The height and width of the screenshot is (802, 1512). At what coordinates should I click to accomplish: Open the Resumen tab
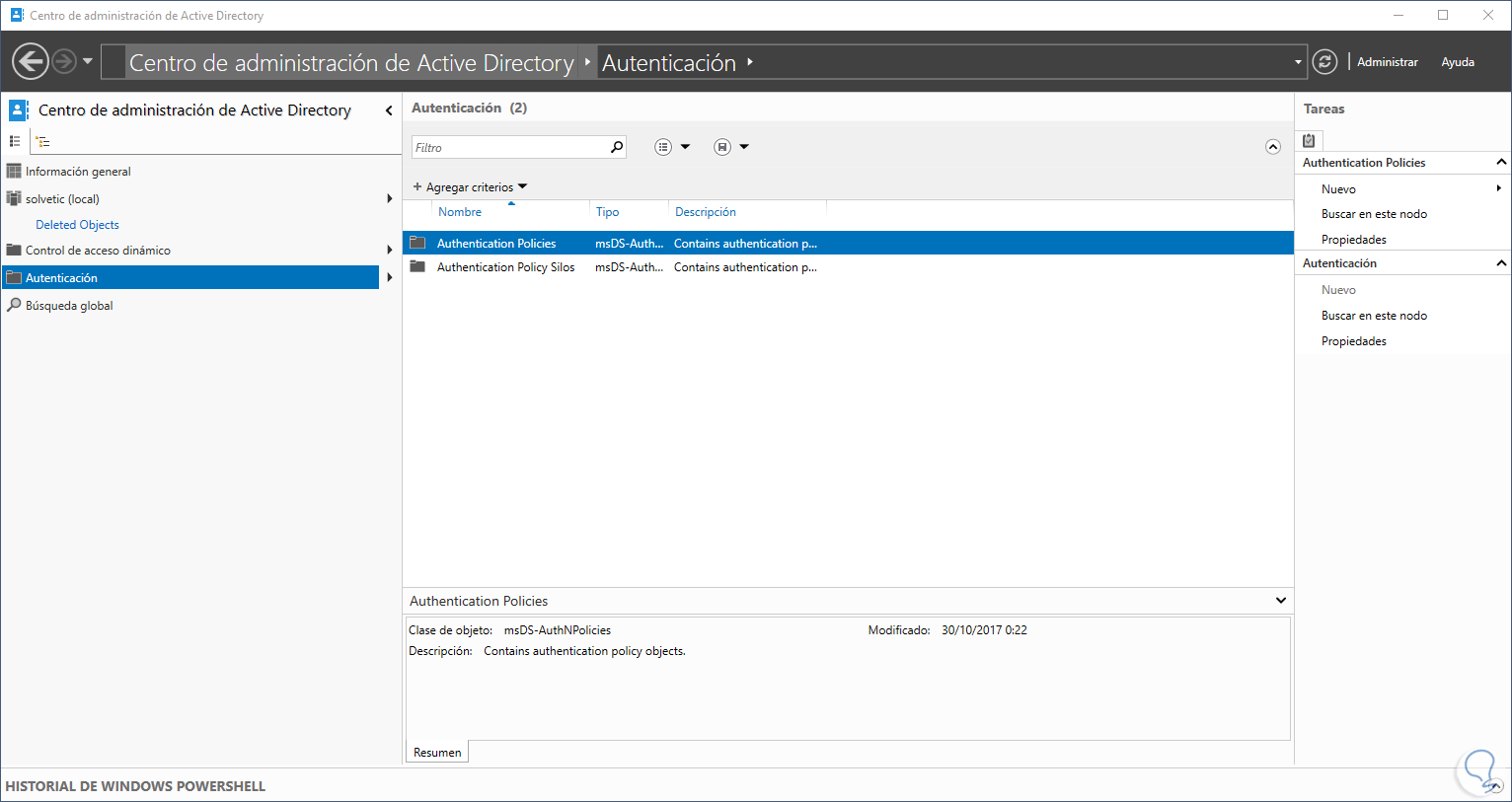tap(437, 753)
